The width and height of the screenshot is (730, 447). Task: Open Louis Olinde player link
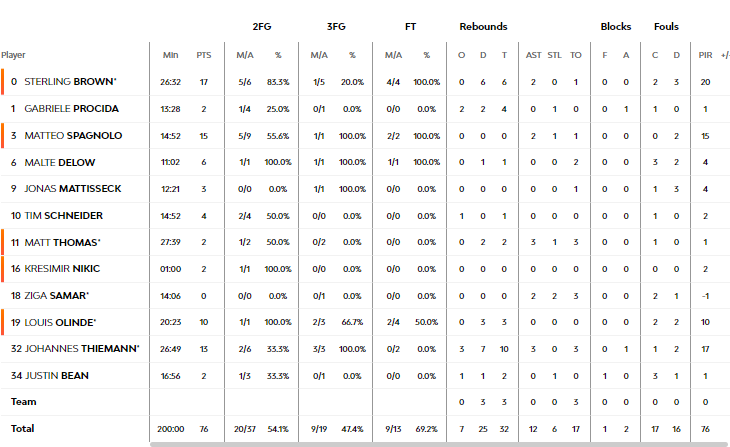60,323
